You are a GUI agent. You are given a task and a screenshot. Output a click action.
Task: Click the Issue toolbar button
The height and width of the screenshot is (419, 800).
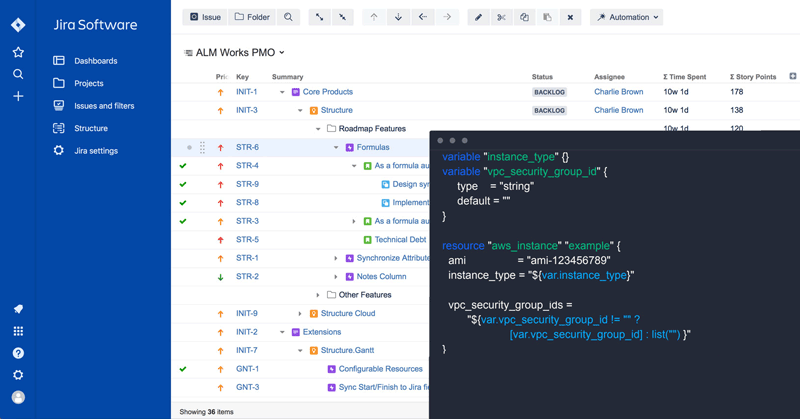[205, 17]
